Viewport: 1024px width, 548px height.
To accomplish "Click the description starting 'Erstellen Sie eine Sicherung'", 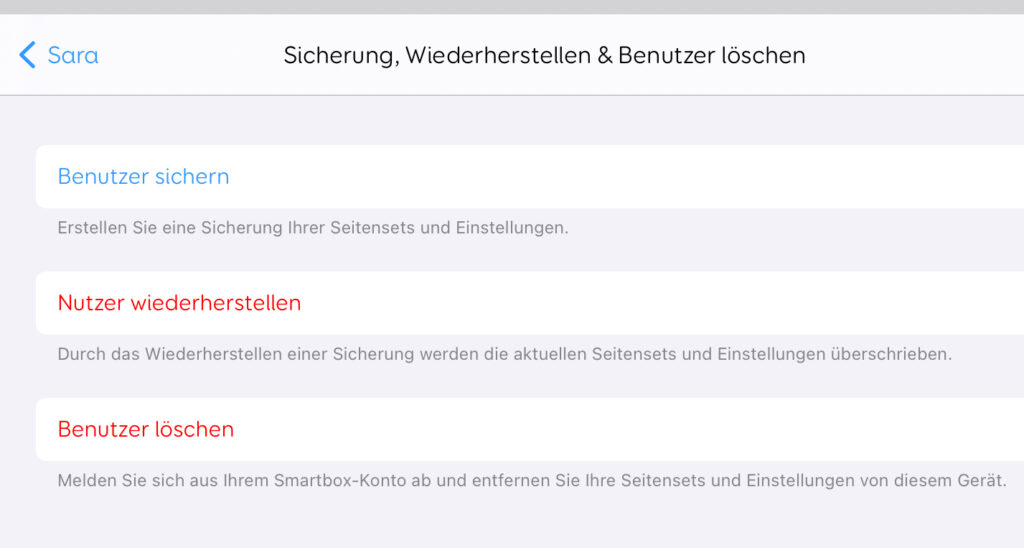I will click(x=312, y=228).
